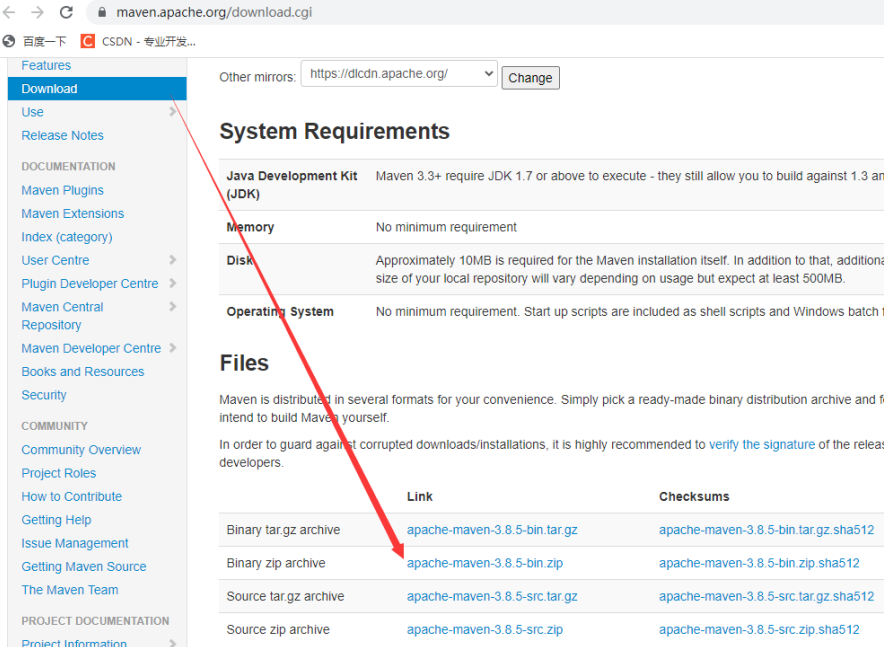Image resolution: width=884 pixels, height=647 pixels.
Task: Open the apache-maven-3.8.5-bin.zip.sha512 checksum
Action: pyautogui.click(x=758, y=563)
